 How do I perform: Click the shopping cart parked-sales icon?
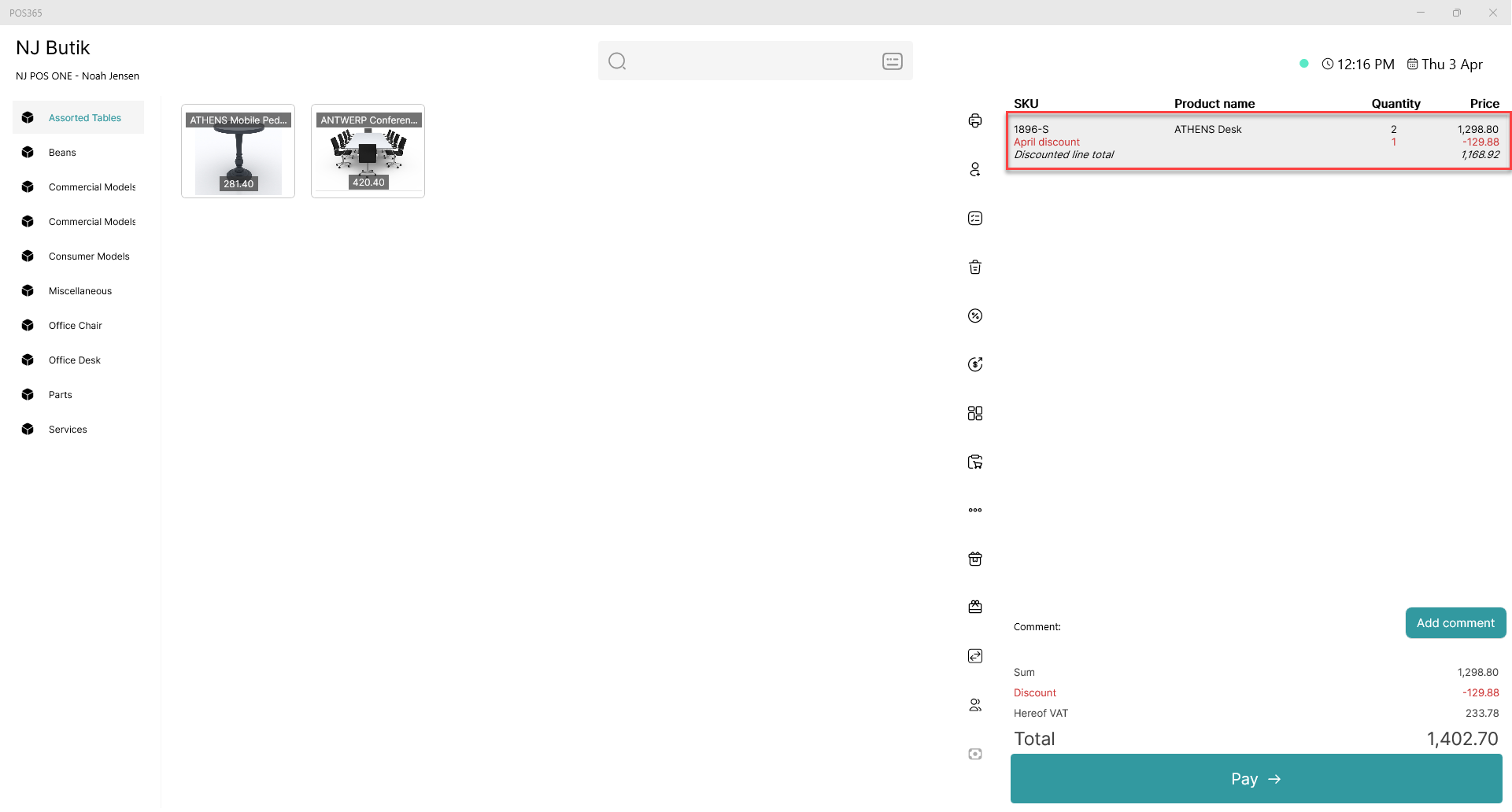point(975,462)
